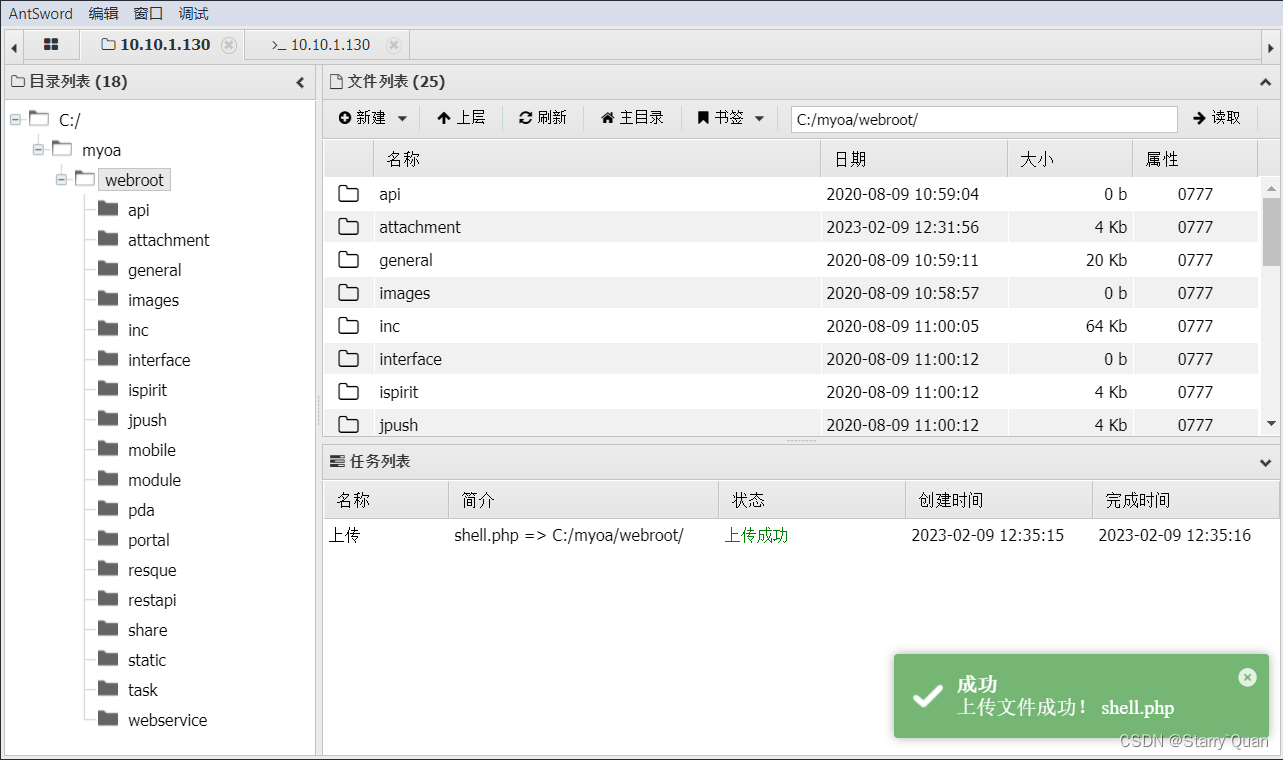Image resolution: width=1283 pixels, height=760 pixels.
Task: Collapse the file list panel chevron
Action: pos(1266,83)
